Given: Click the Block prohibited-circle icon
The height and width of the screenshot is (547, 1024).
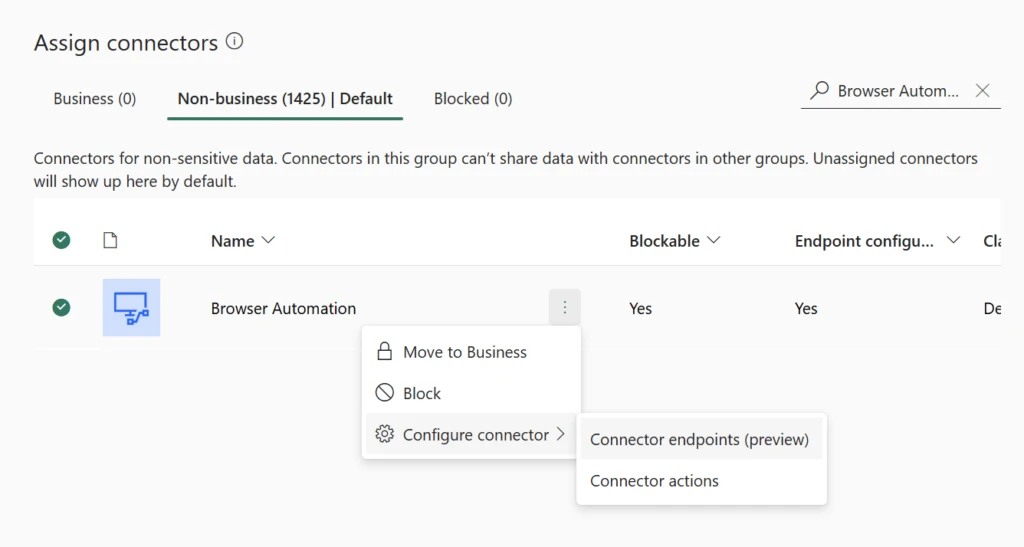Looking at the screenshot, I should (384, 394).
